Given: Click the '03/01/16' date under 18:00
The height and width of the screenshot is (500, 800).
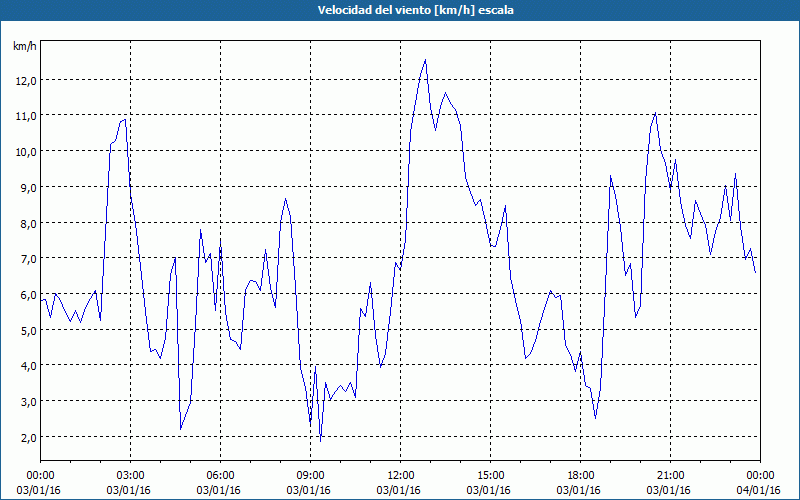Looking at the screenshot, I should (579, 490).
